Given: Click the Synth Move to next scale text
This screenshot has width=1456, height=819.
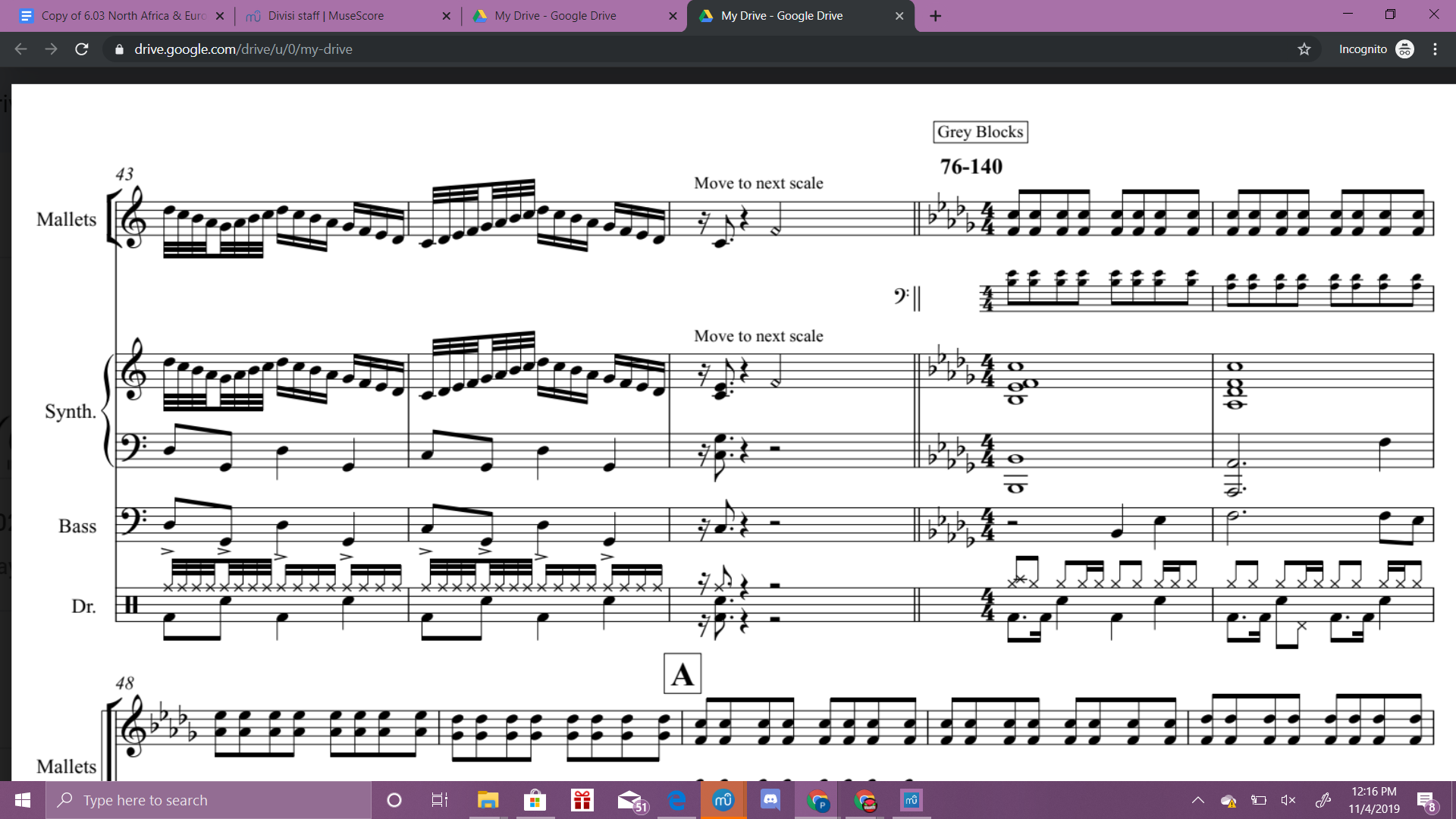Looking at the screenshot, I should [758, 335].
